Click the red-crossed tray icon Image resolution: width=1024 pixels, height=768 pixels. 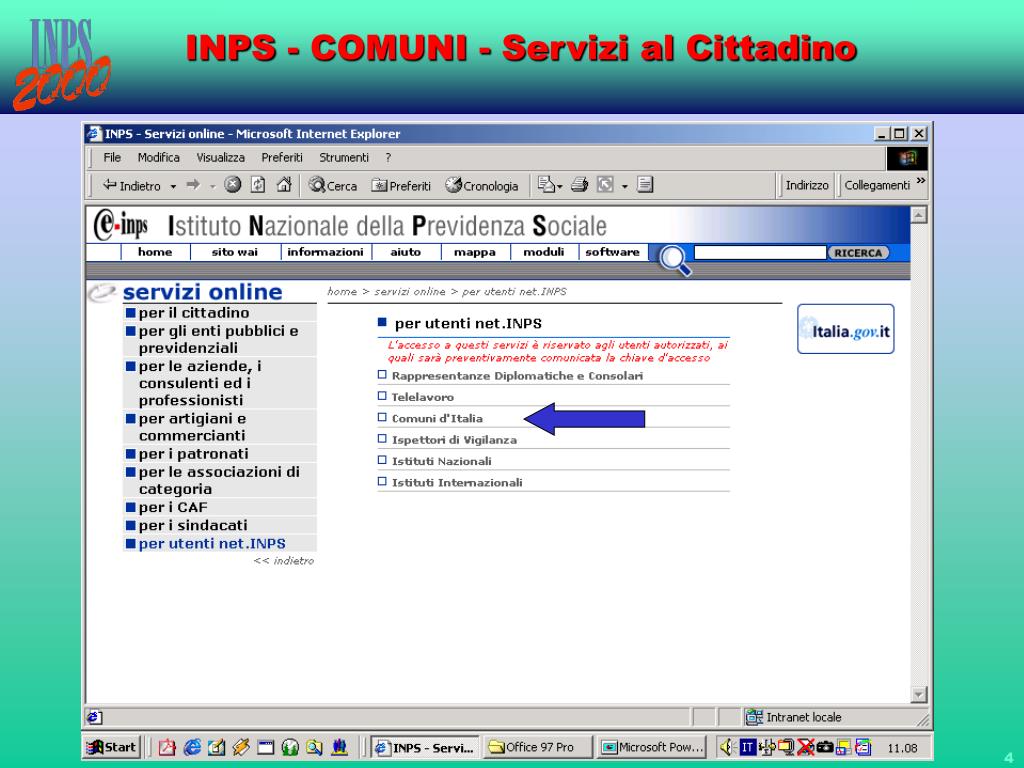[806, 746]
